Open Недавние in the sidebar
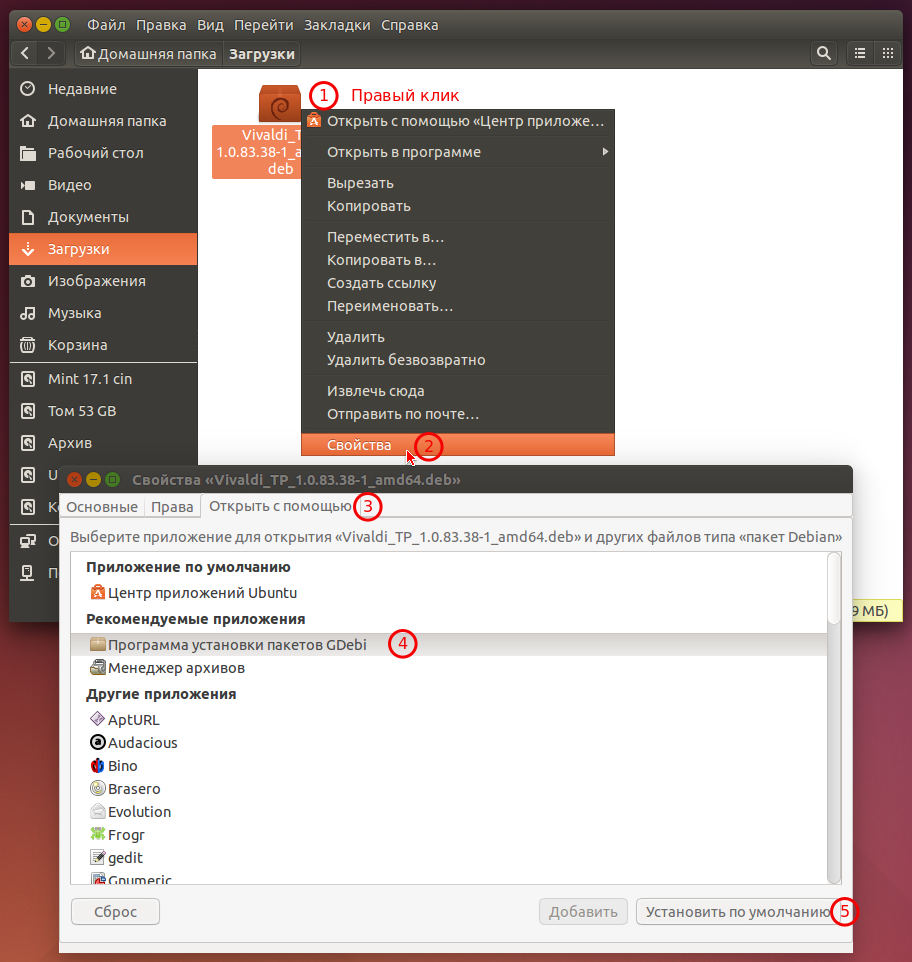This screenshot has height=962, width=912. (x=103, y=89)
